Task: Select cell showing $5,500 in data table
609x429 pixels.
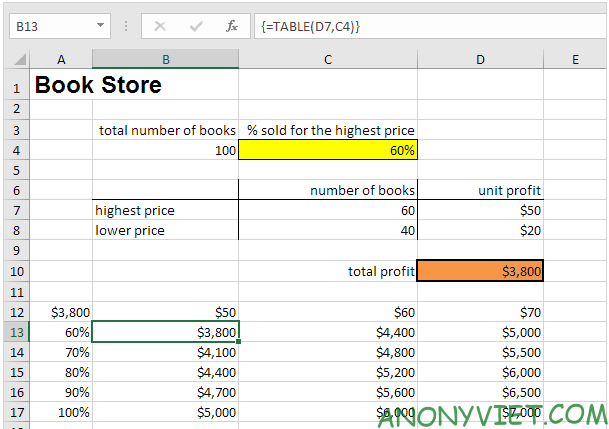Action: (x=480, y=352)
